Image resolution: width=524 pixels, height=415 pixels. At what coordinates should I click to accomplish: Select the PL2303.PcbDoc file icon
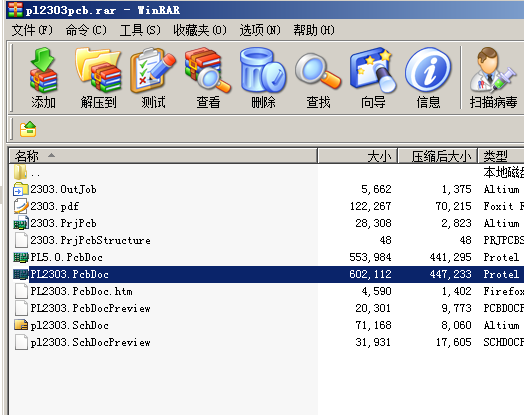pyautogui.click(x=21, y=274)
